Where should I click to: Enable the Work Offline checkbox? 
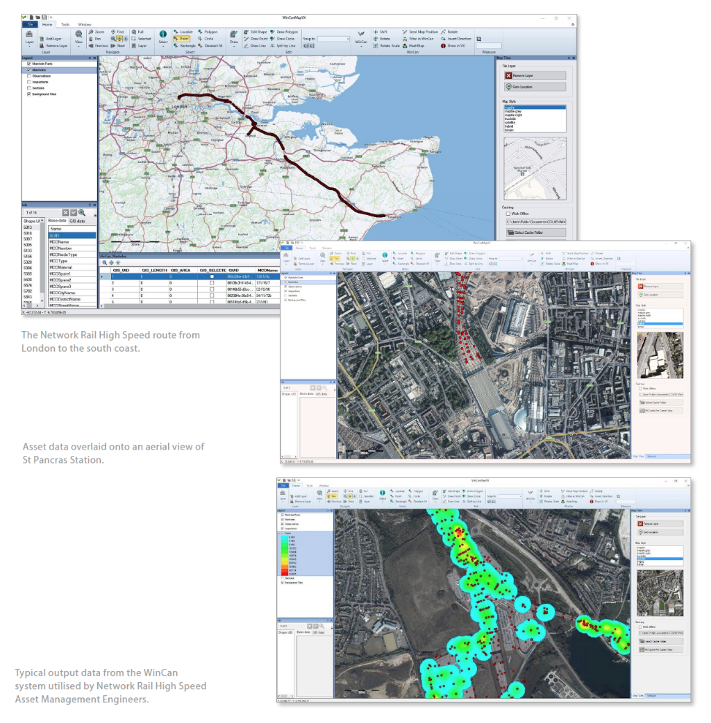click(x=508, y=213)
